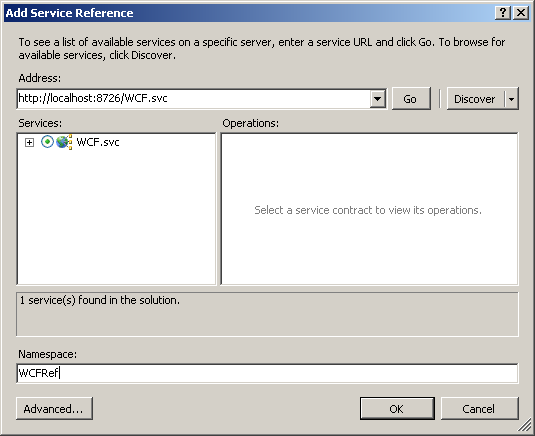Click blank space in the Services list
The height and width of the screenshot is (436, 535).
point(116,218)
